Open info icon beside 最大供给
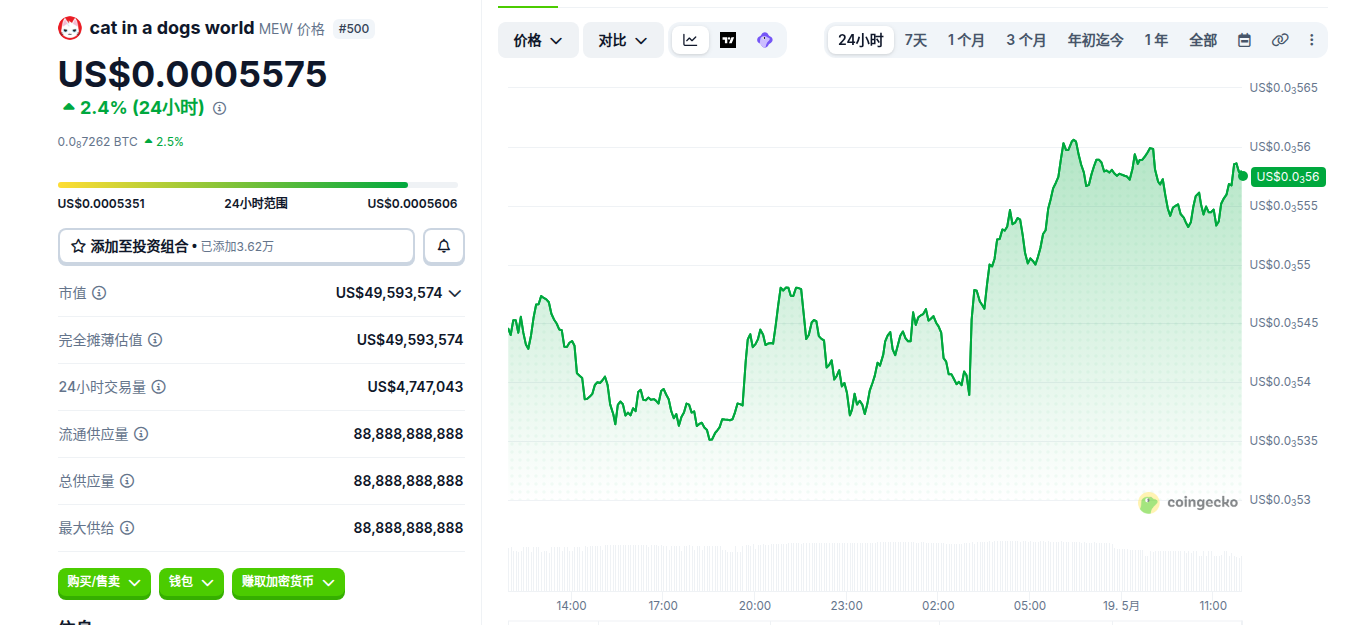This screenshot has width=1360, height=625. coord(127,528)
